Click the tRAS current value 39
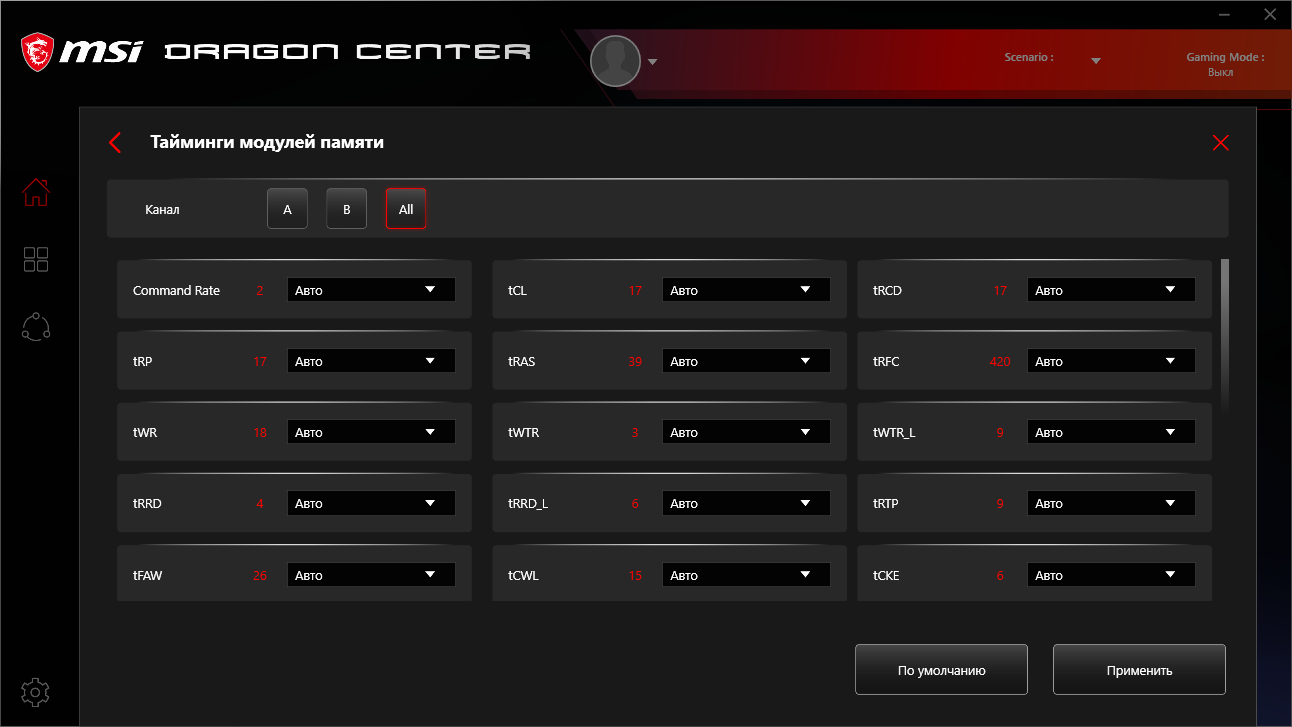This screenshot has width=1292, height=727. 635,361
